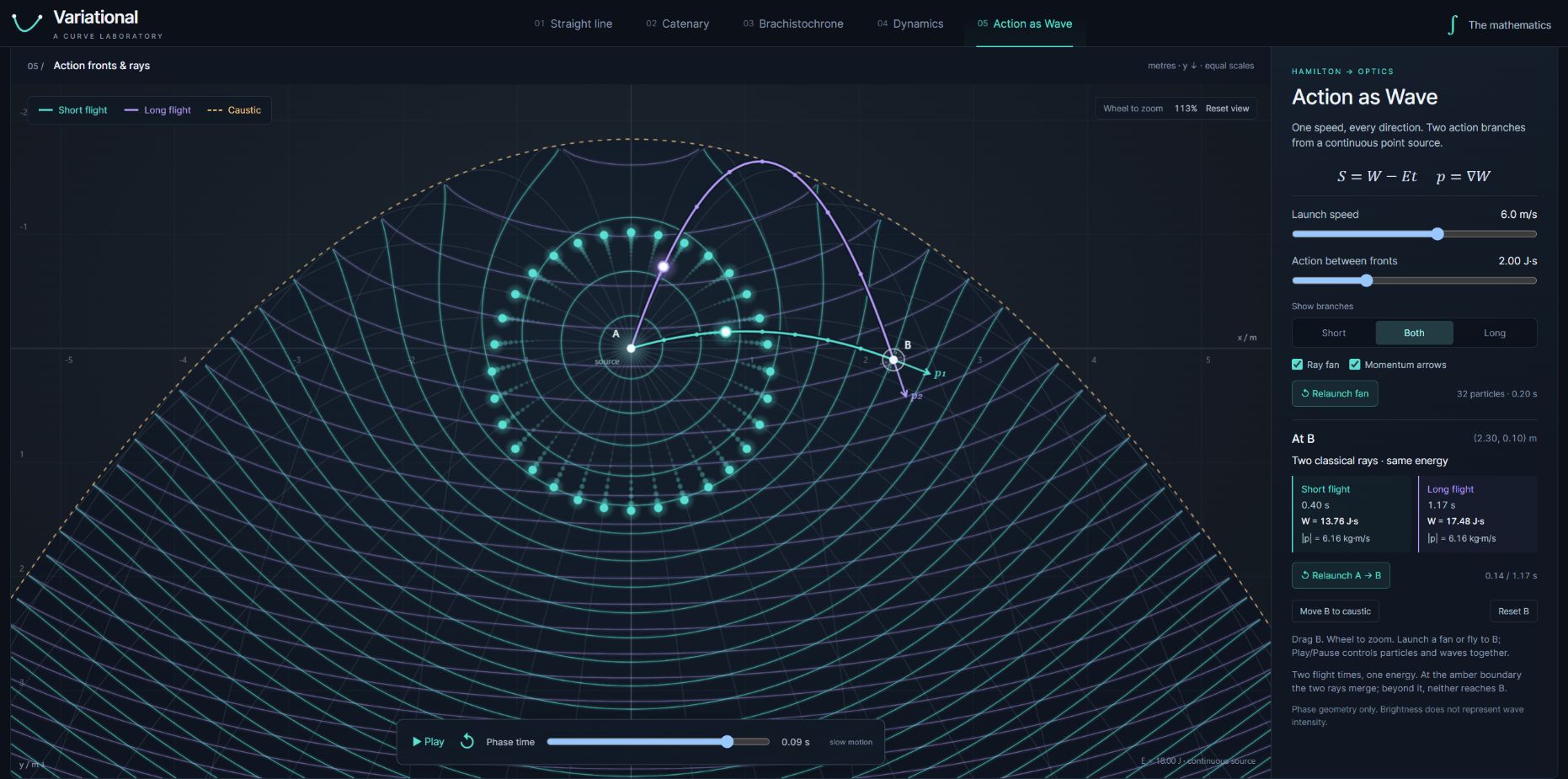Image resolution: width=1568 pixels, height=779 pixels.
Task: Adjust the Action between fronts slider
Action: tap(1414, 280)
